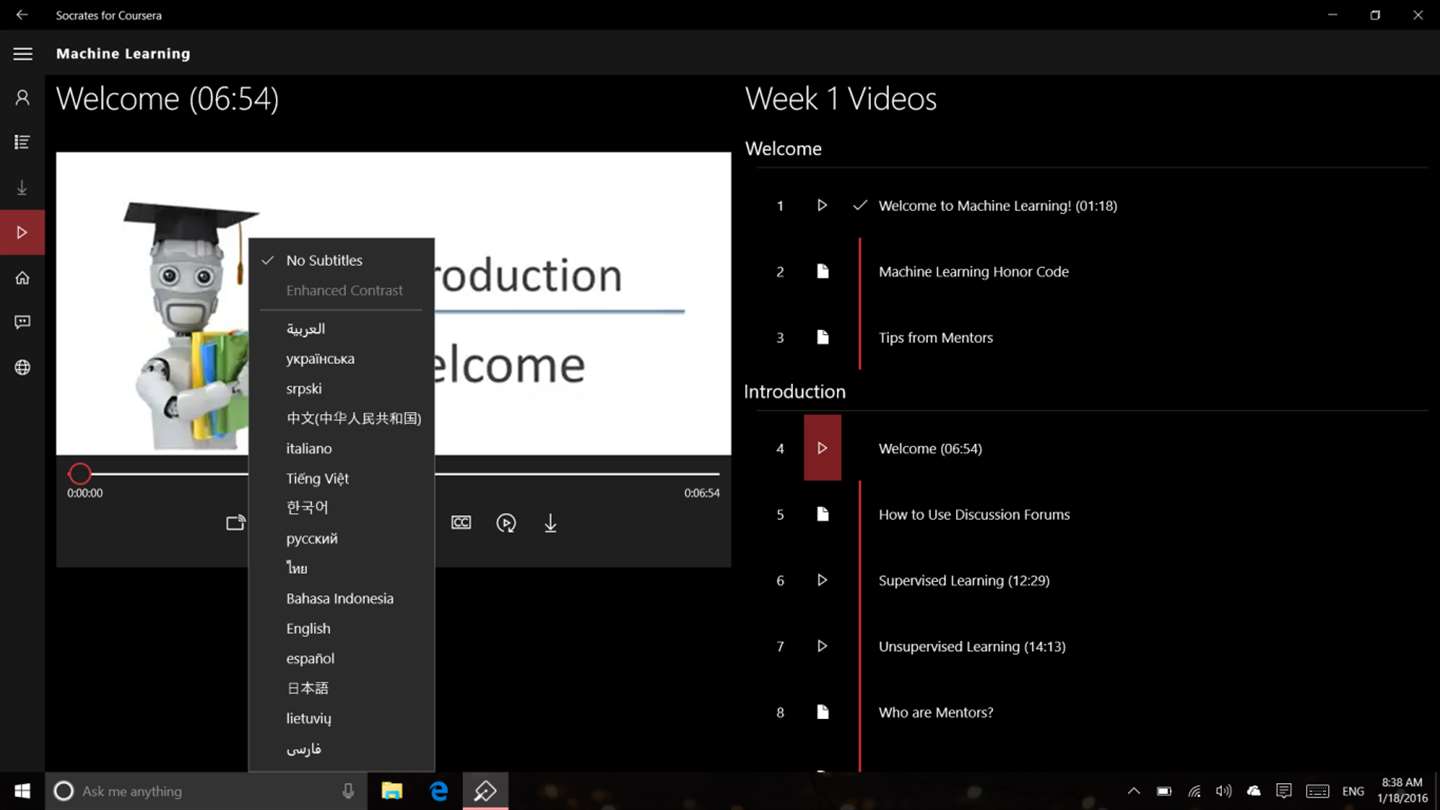Show hidden system tray icons
1440x810 pixels.
point(1133,791)
